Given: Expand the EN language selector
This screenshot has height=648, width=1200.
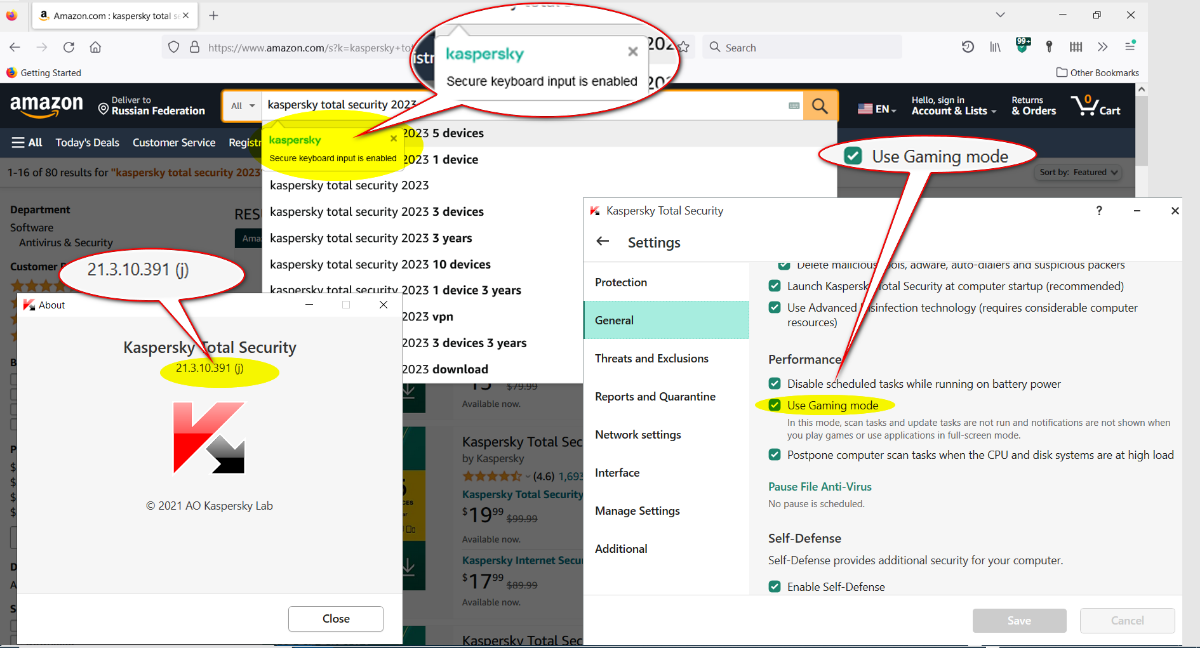Looking at the screenshot, I should [x=877, y=109].
